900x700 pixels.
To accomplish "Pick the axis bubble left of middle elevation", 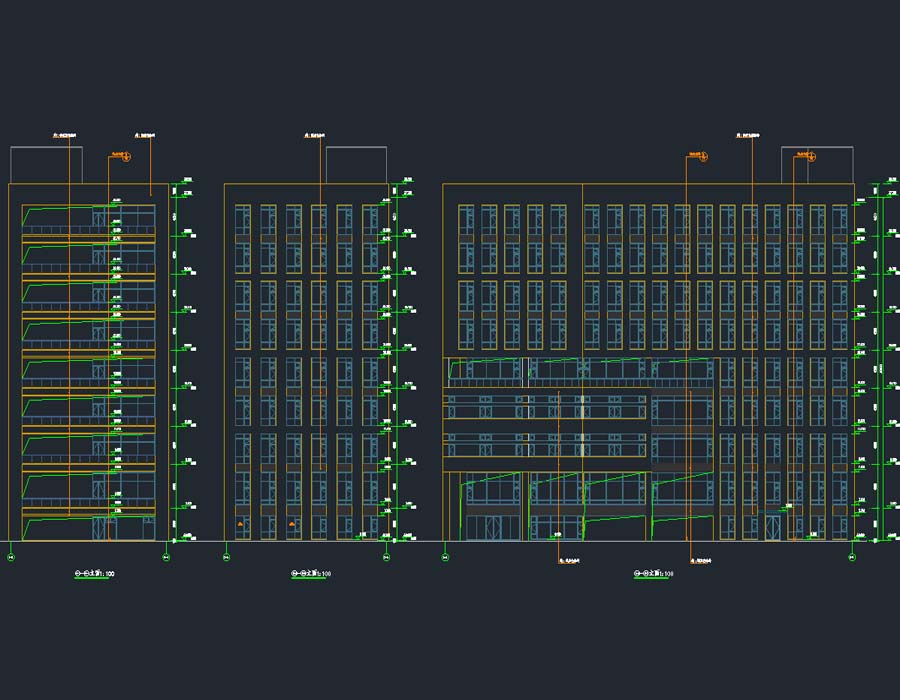I will (x=227, y=557).
